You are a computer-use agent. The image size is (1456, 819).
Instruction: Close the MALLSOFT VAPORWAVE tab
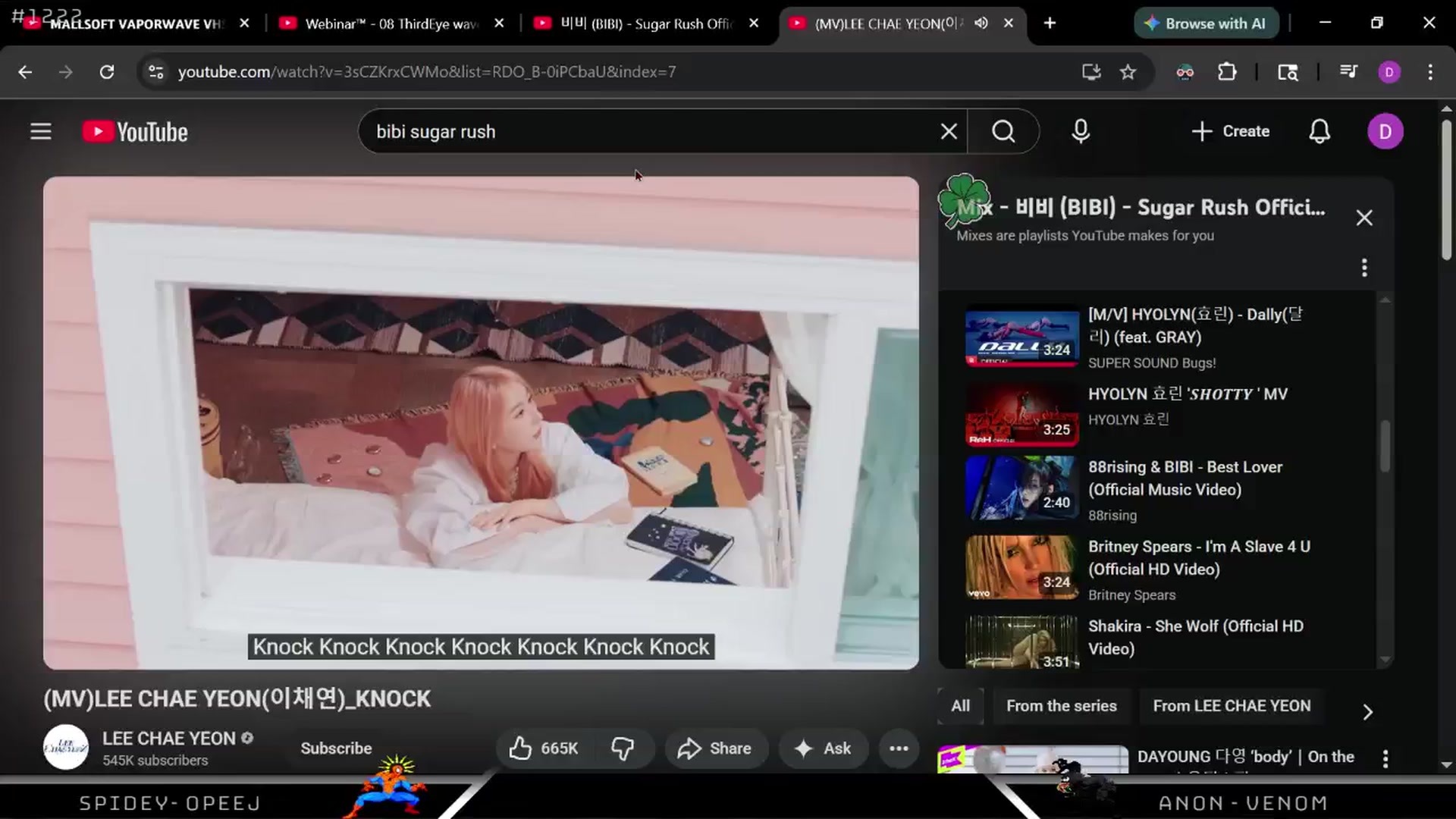[x=244, y=24]
